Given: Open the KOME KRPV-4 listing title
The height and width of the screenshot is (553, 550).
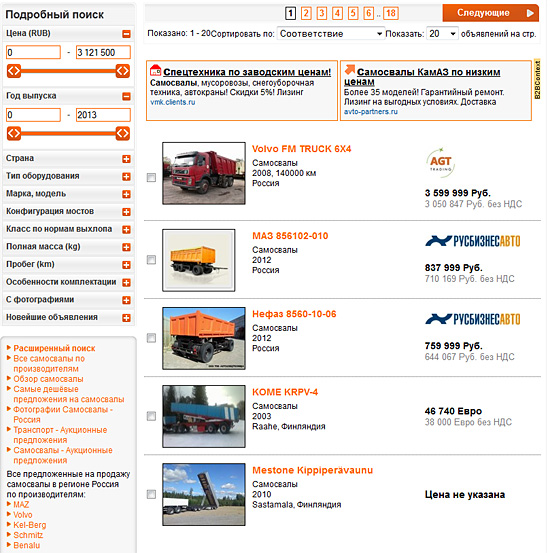Looking at the screenshot, I should click(x=285, y=392).
